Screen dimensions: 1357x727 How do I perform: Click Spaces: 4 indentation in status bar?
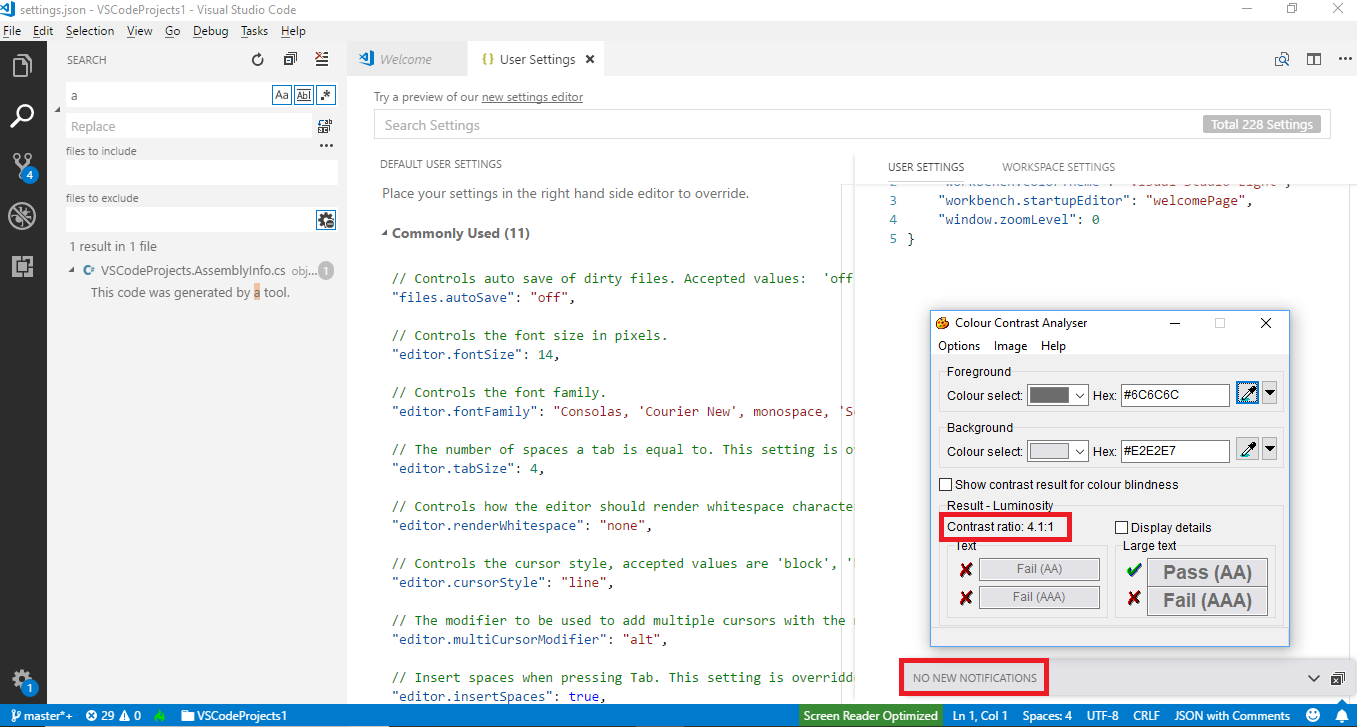tap(1047, 716)
